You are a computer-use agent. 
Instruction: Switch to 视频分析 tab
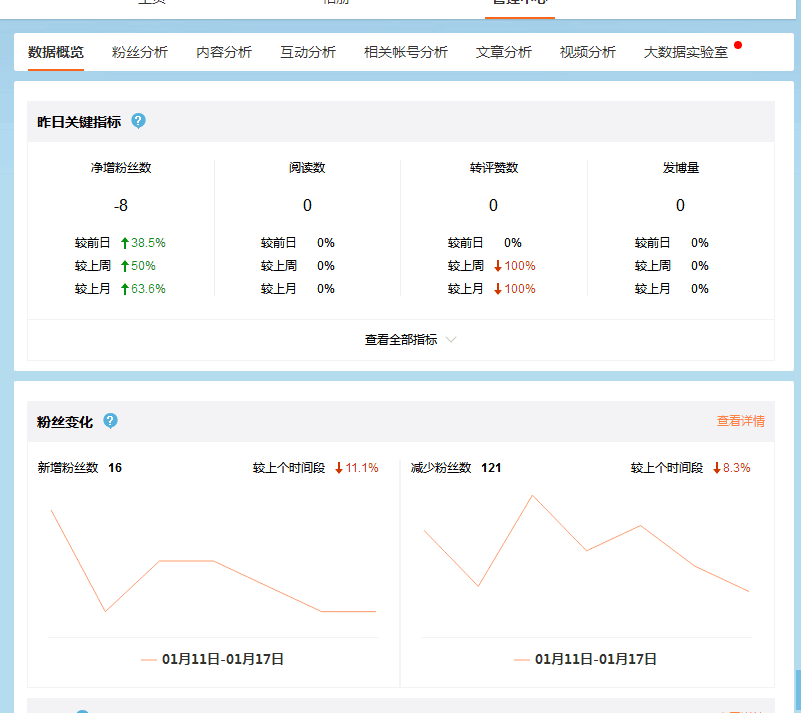pos(588,52)
